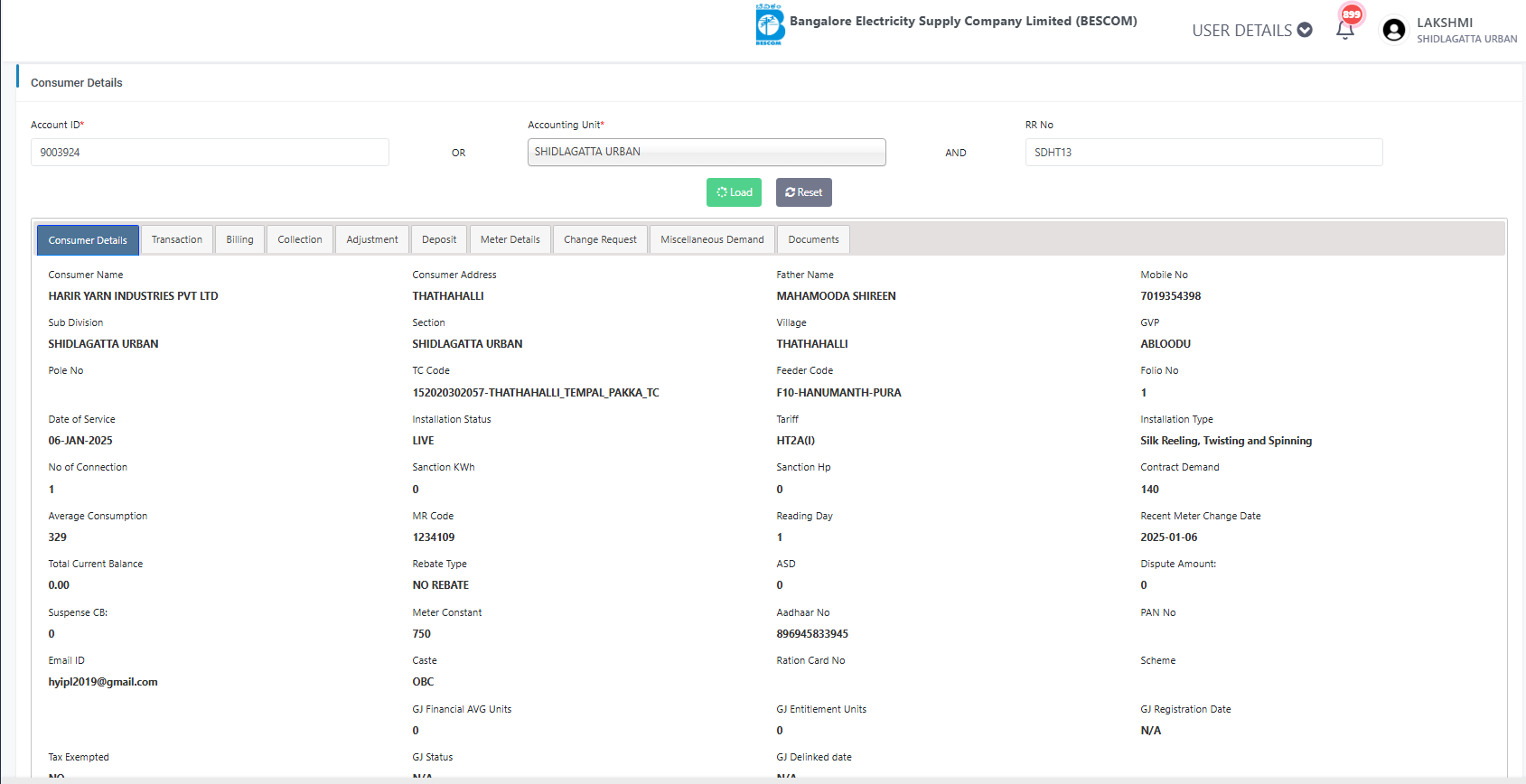Click the father name MAHAMOODA SHIREEN

(x=837, y=296)
